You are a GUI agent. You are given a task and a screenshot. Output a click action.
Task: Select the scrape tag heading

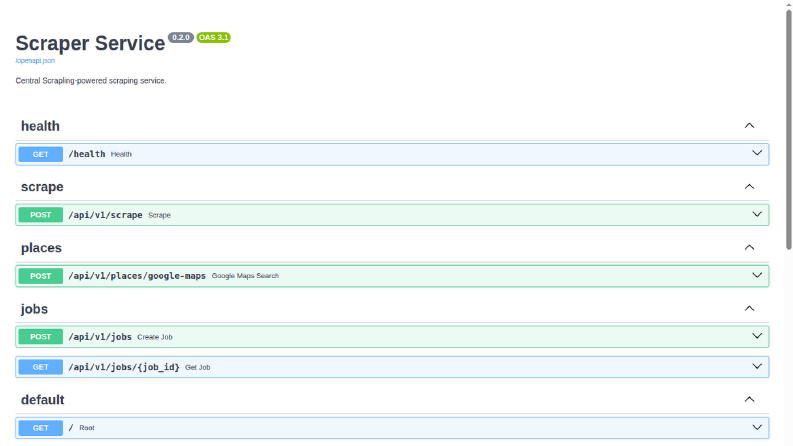point(42,187)
